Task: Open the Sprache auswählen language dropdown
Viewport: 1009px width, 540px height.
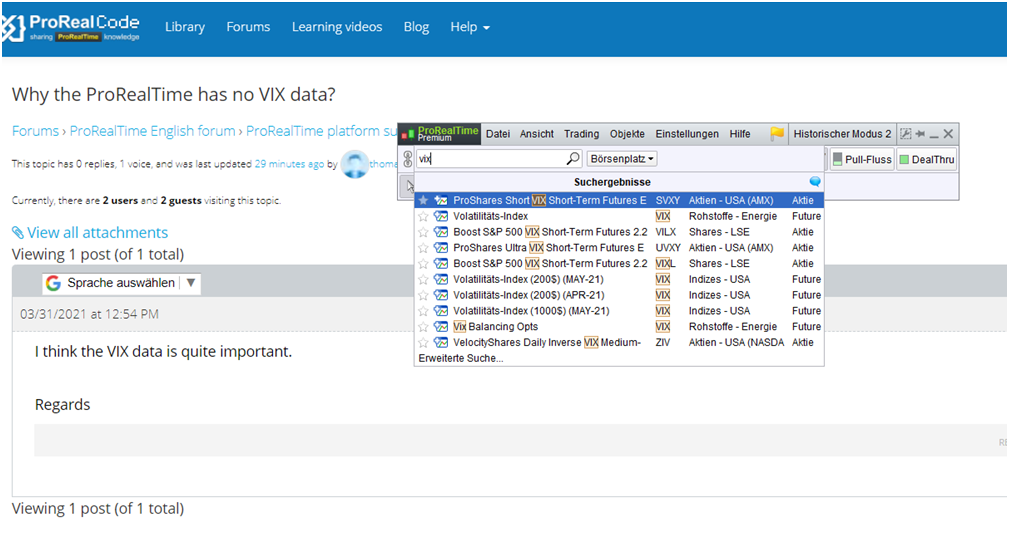Action: [122, 283]
